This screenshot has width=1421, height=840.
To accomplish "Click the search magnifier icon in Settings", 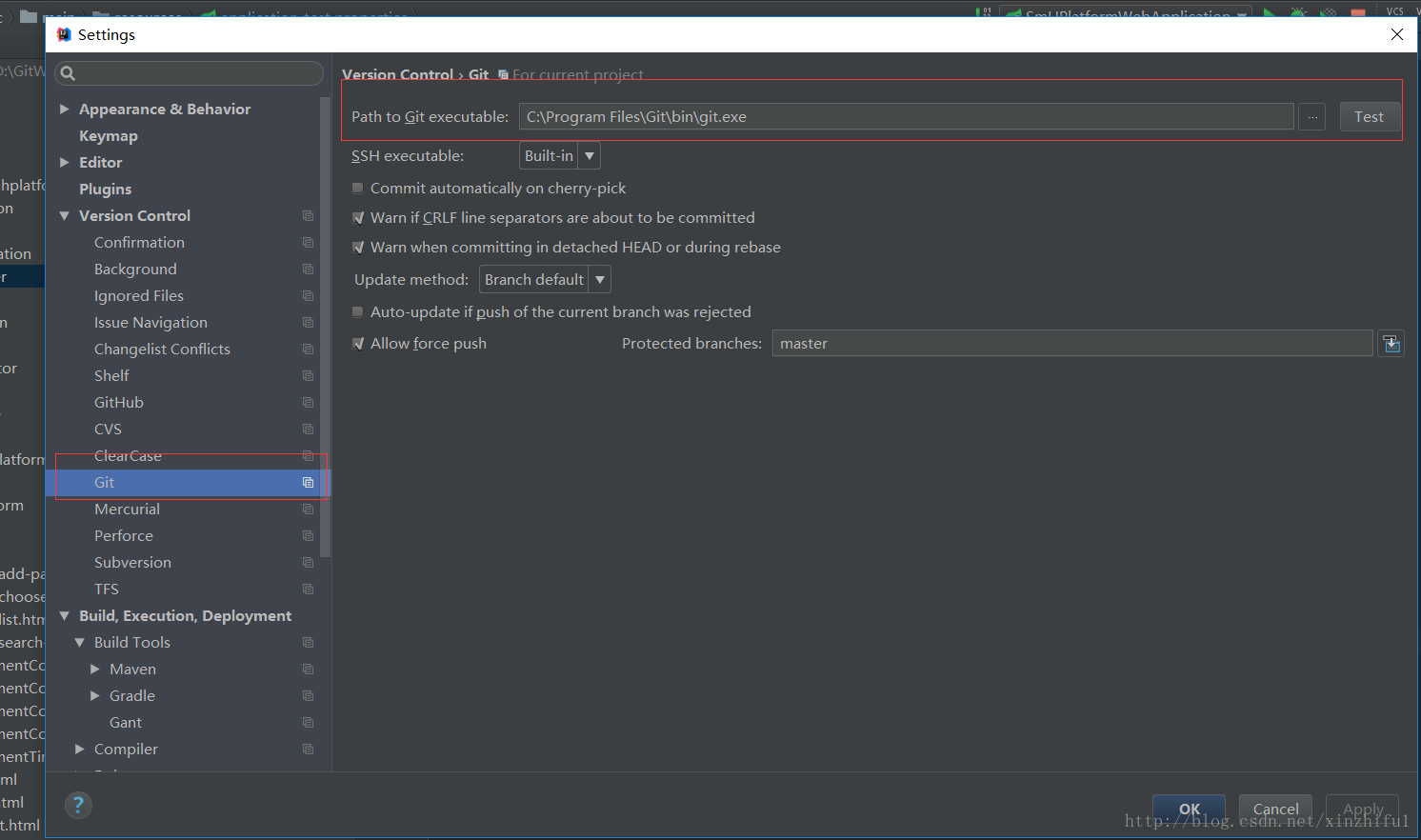I will [x=68, y=73].
